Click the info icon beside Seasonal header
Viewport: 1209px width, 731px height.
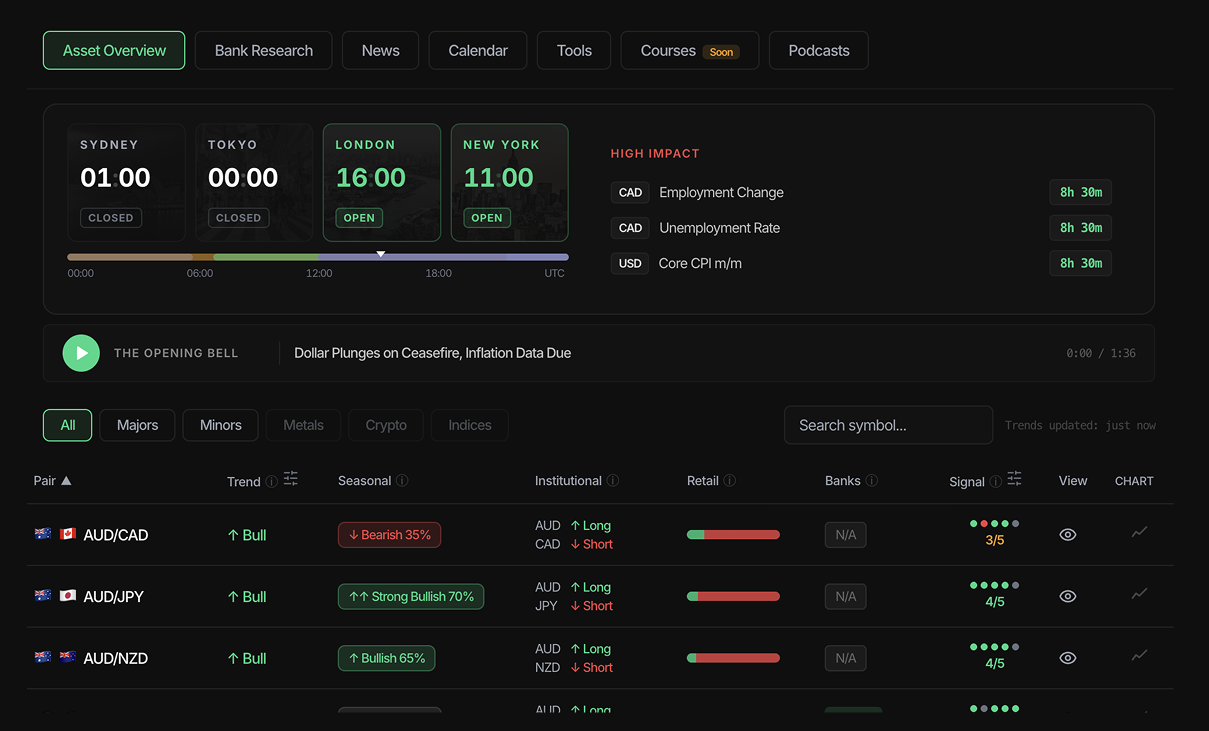click(x=403, y=480)
